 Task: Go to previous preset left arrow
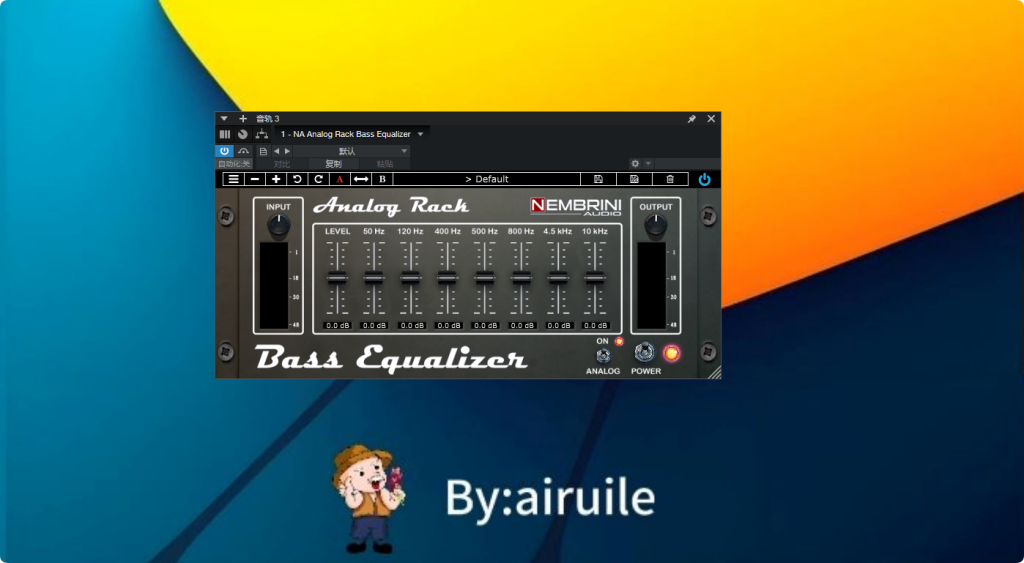pyautogui.click(x=276, y=151)
